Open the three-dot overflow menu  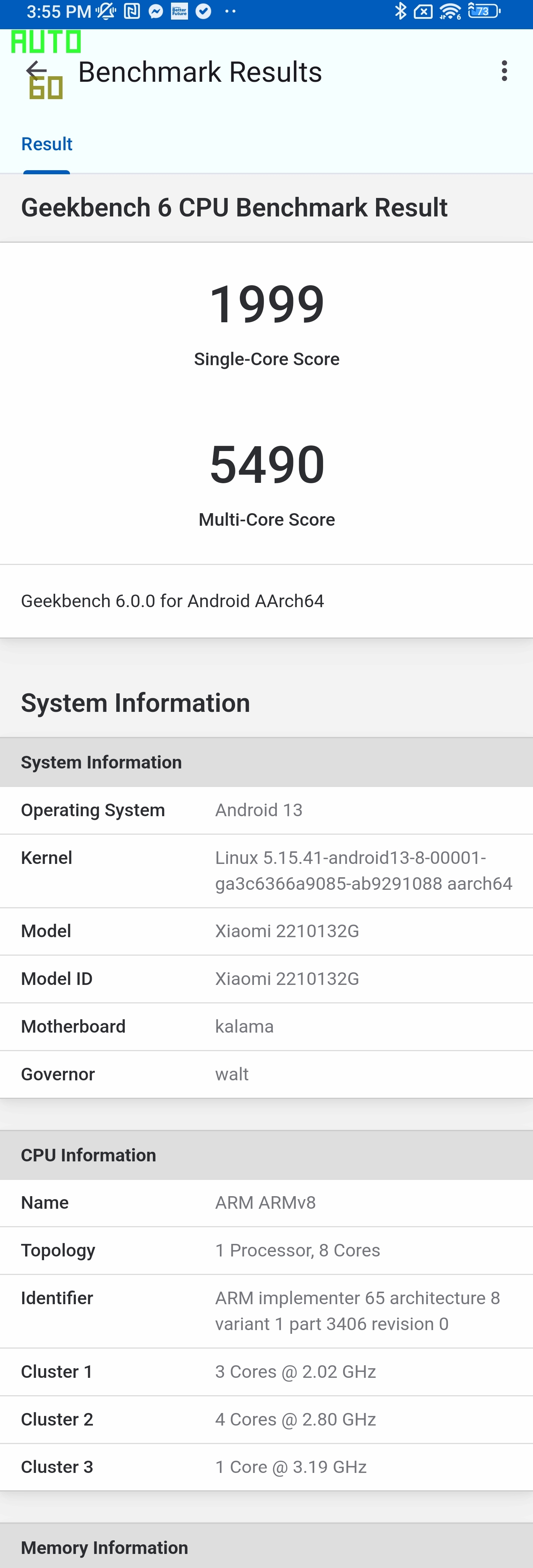pos(504,71)
